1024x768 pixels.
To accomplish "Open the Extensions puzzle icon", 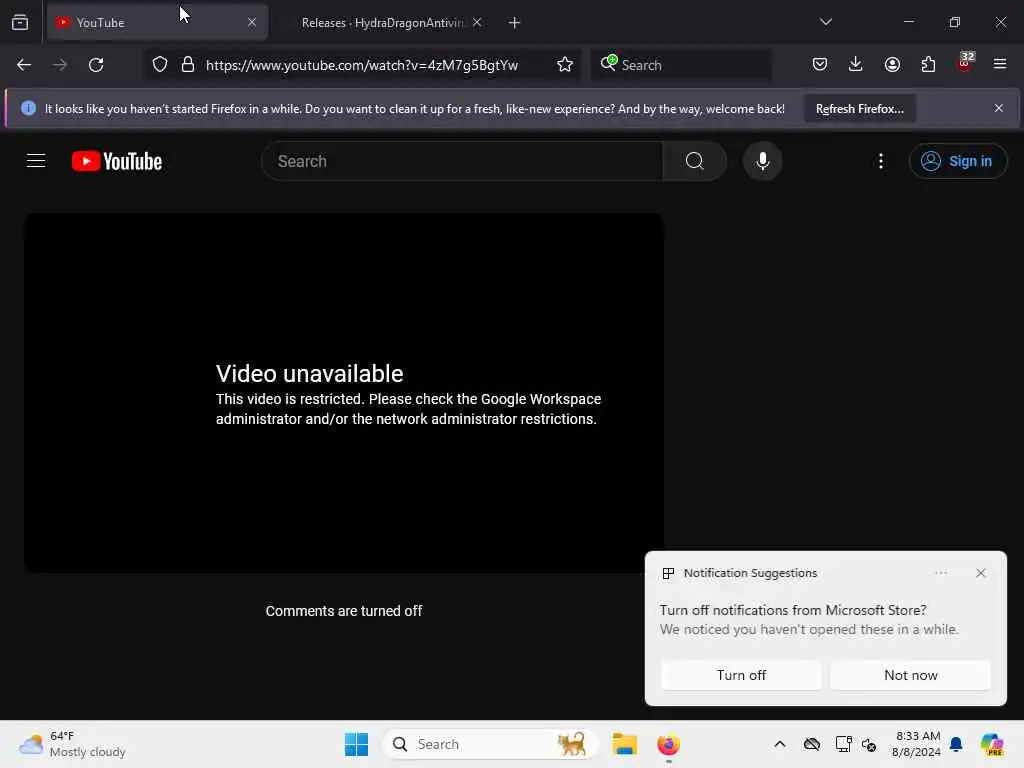I will coord(929,65).
